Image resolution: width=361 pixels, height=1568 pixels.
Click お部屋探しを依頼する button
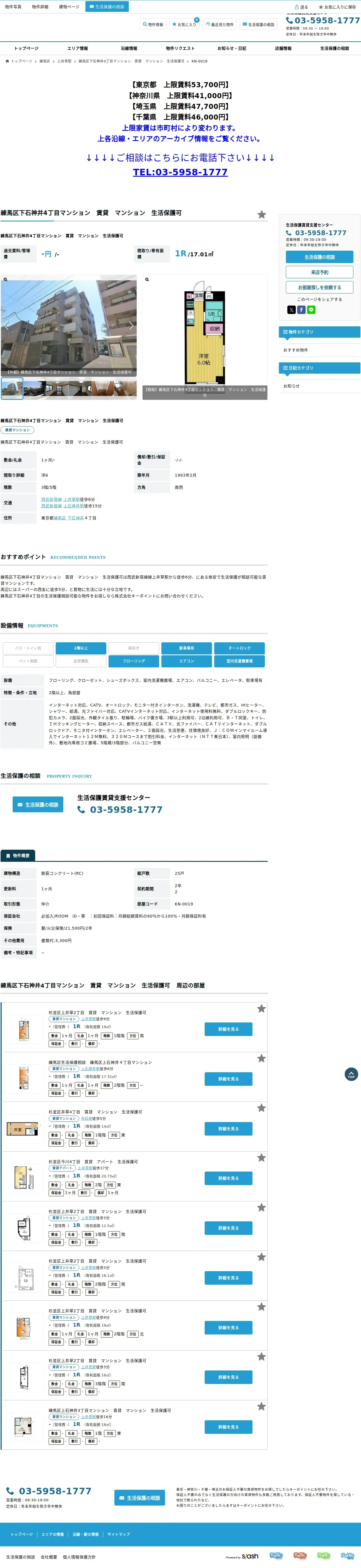pos(320,287)
